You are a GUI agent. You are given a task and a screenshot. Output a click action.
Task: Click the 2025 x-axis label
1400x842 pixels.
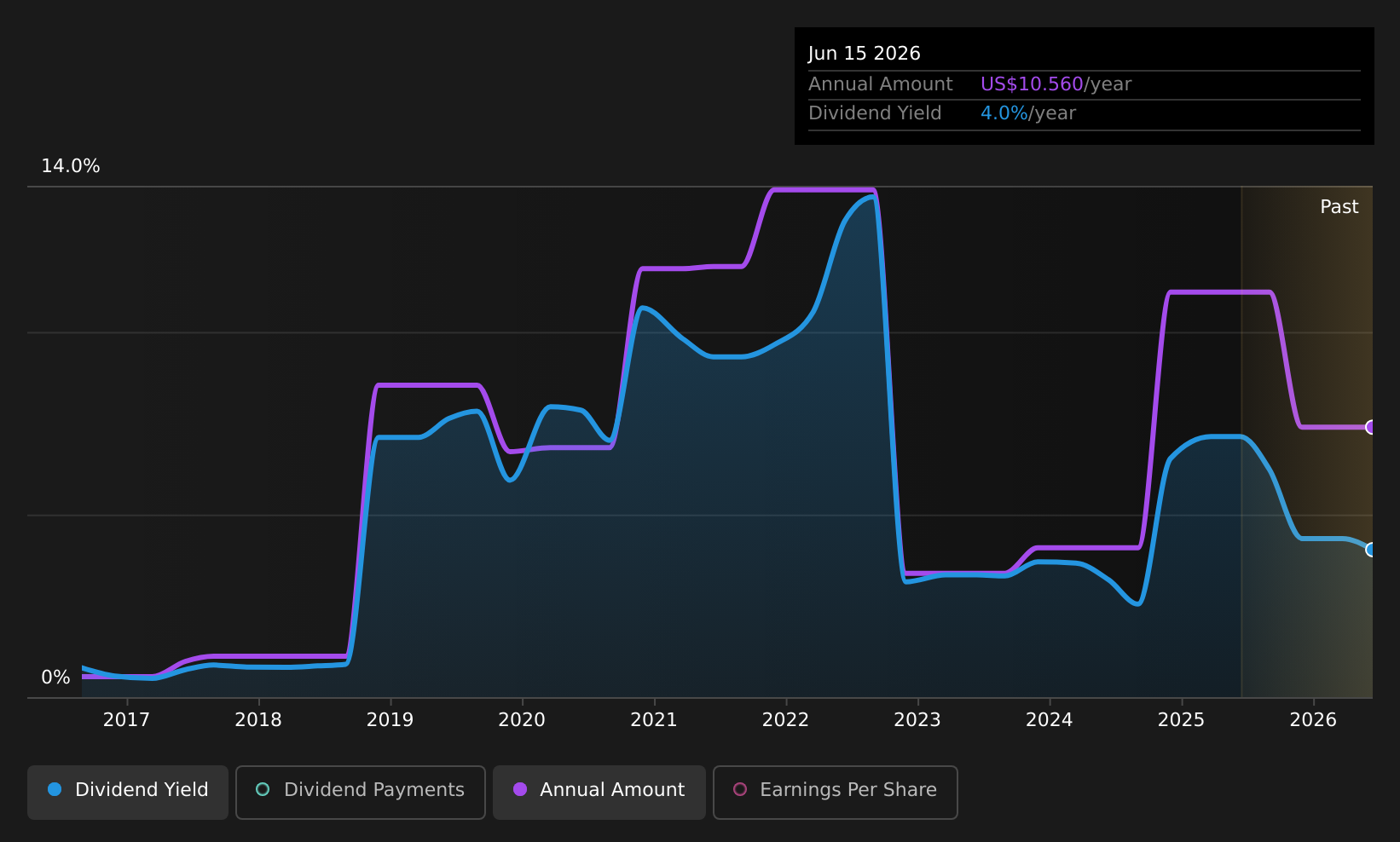coord(1181,720)
